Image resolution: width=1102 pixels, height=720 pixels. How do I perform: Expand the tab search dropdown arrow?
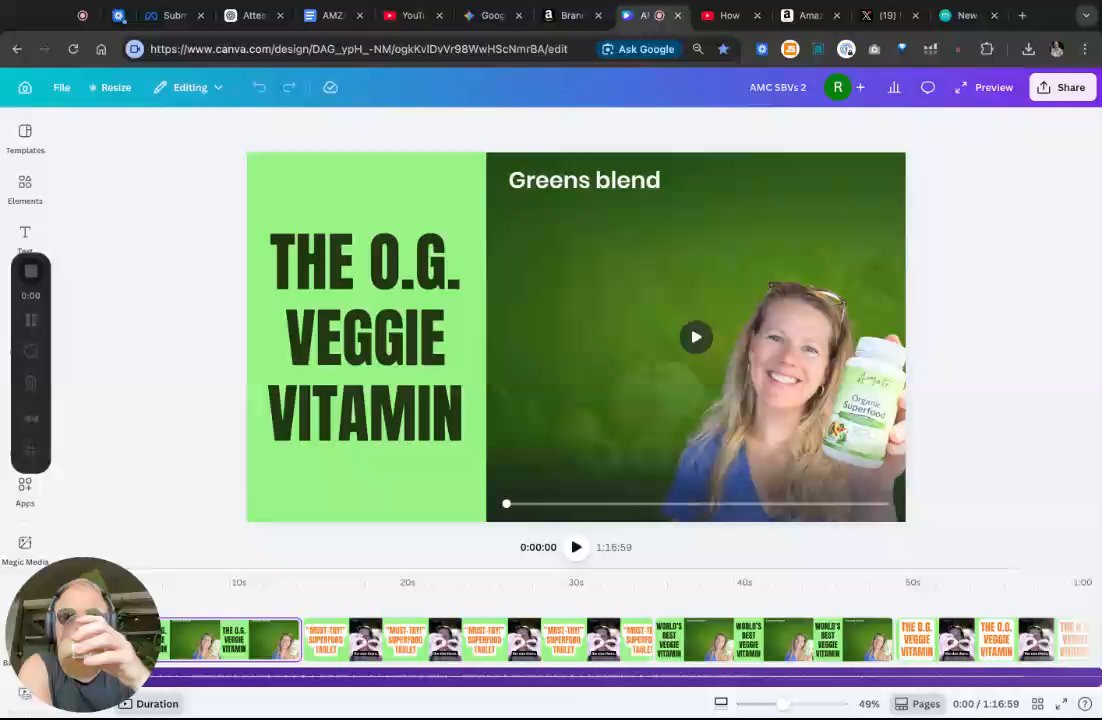click(x=1086, y=15)
